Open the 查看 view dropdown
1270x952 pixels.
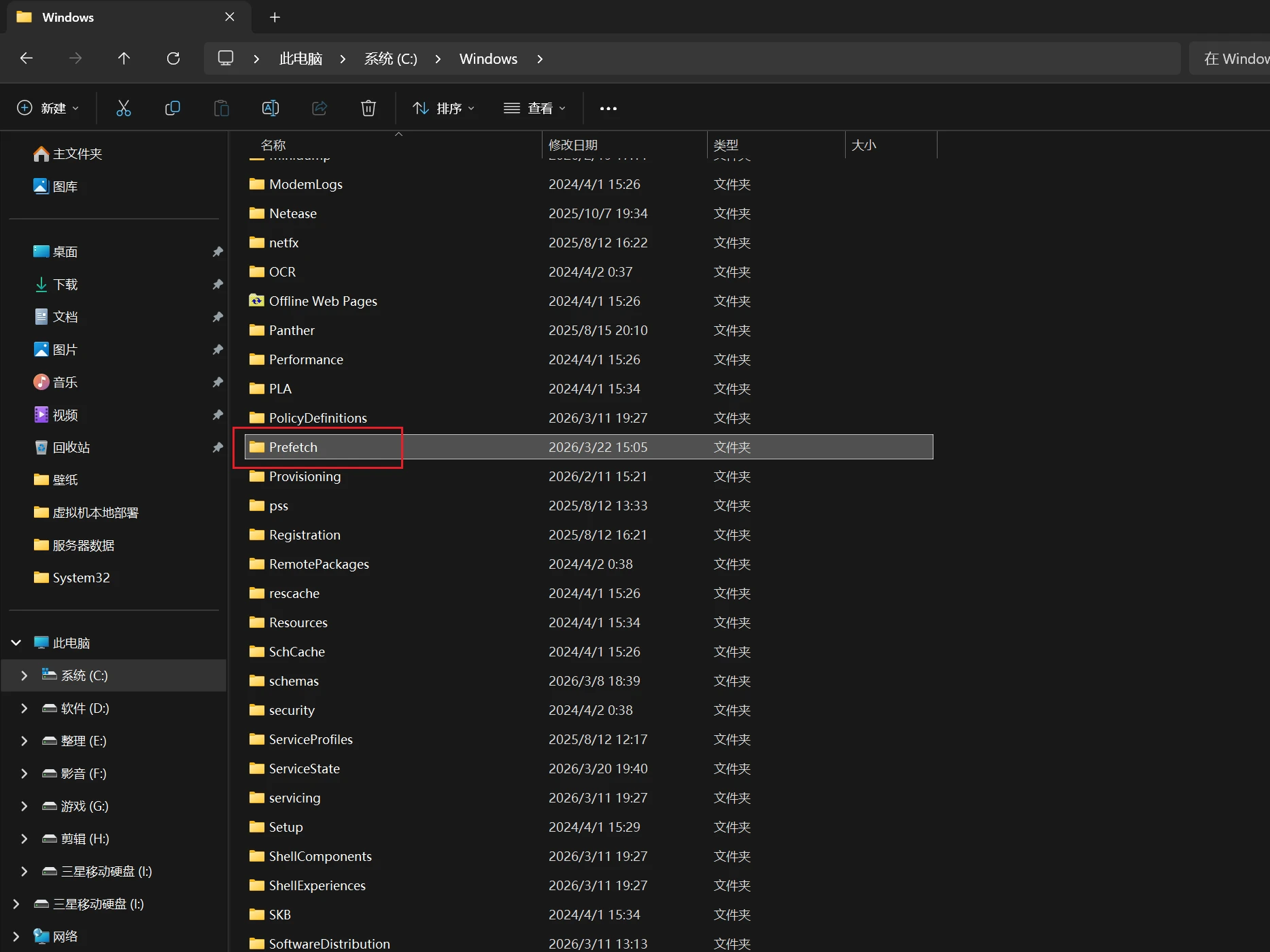(x=534, y=108)
